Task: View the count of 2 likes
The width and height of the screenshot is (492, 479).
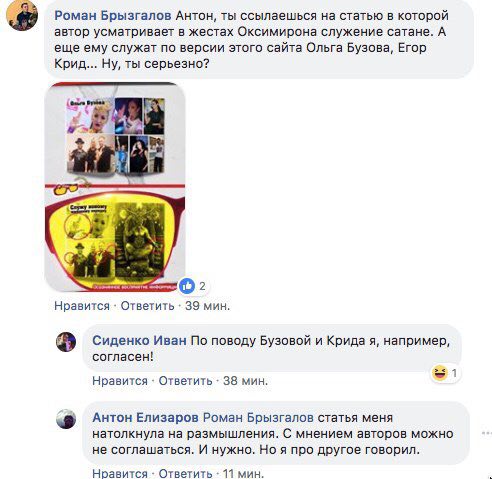Action: tap(202, 286)
